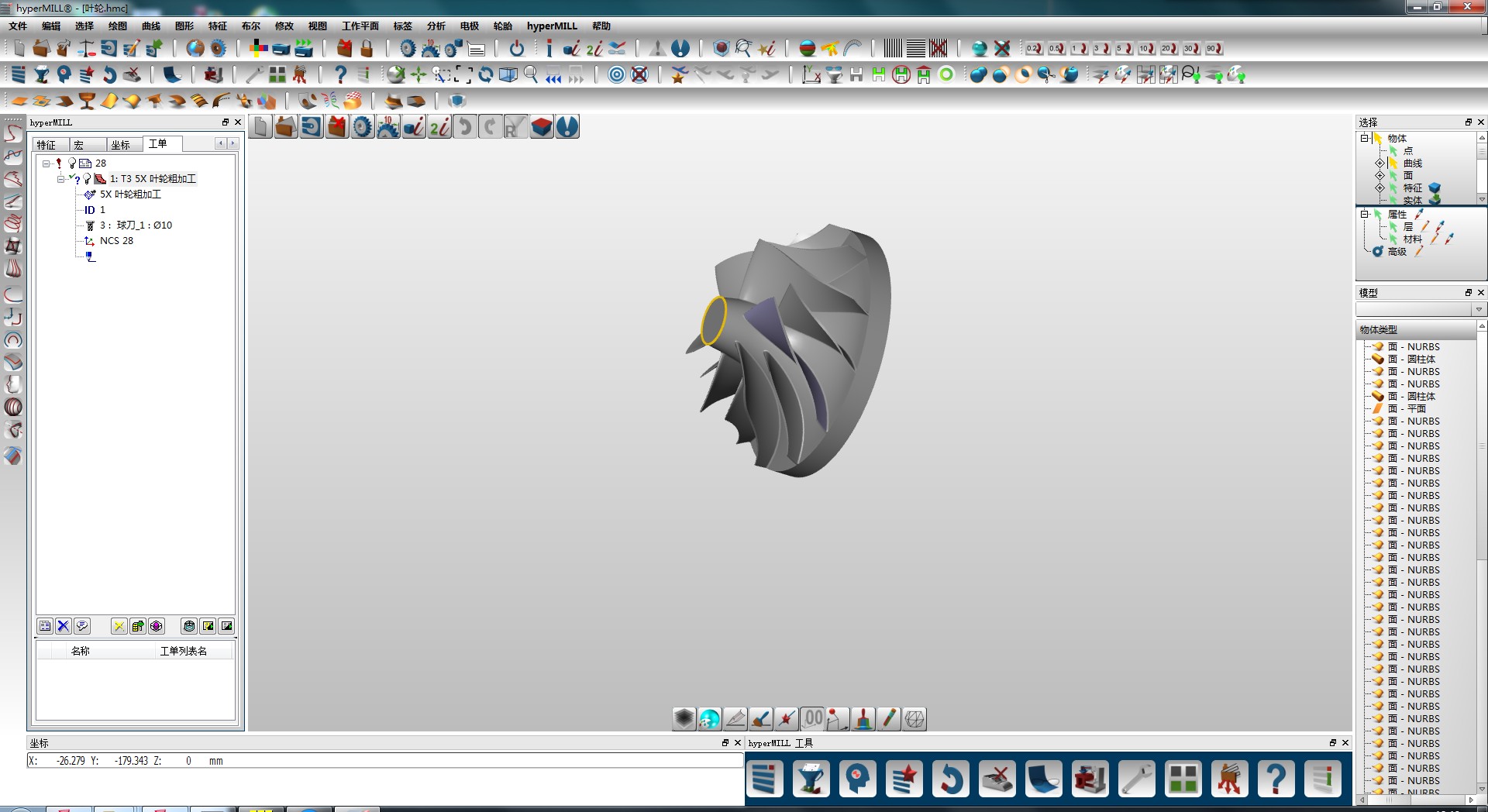
Task: Open the 文件 menu
Action: (x=18, y=26)
